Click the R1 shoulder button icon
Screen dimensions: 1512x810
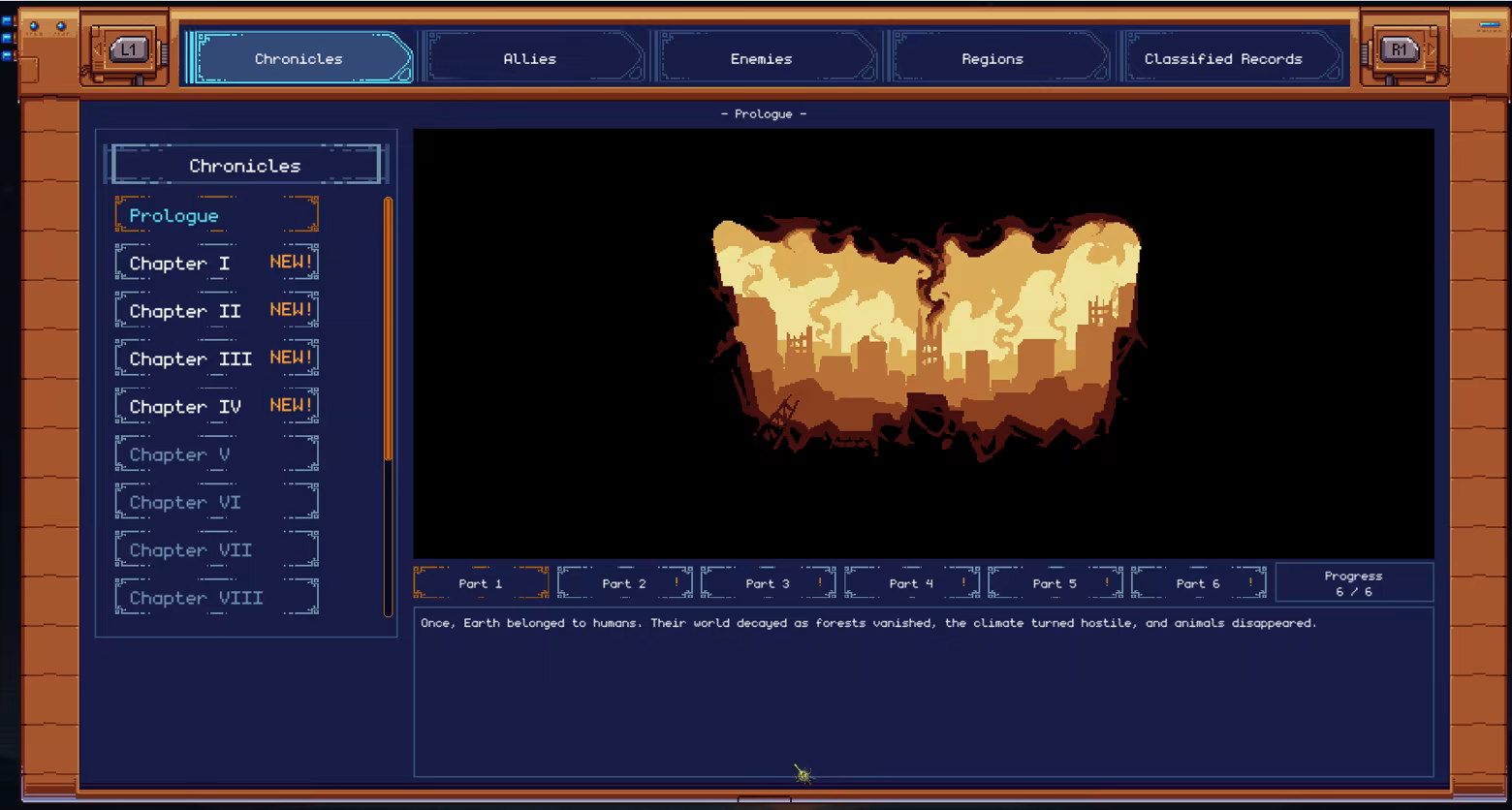1399,49
